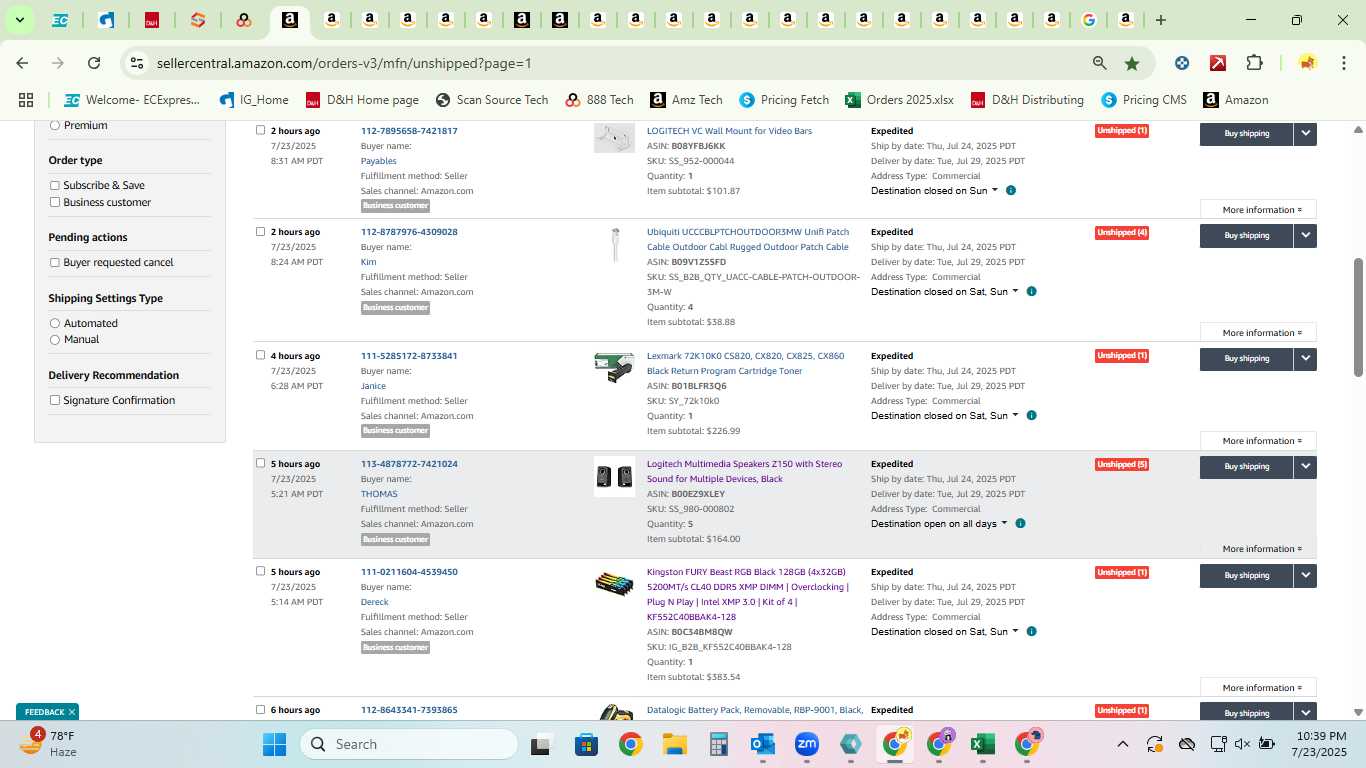The width and height of the screenshot is (1366, 768).
Task: Select the Manual shipping settings radio
Action: click(x=55, y=340)
